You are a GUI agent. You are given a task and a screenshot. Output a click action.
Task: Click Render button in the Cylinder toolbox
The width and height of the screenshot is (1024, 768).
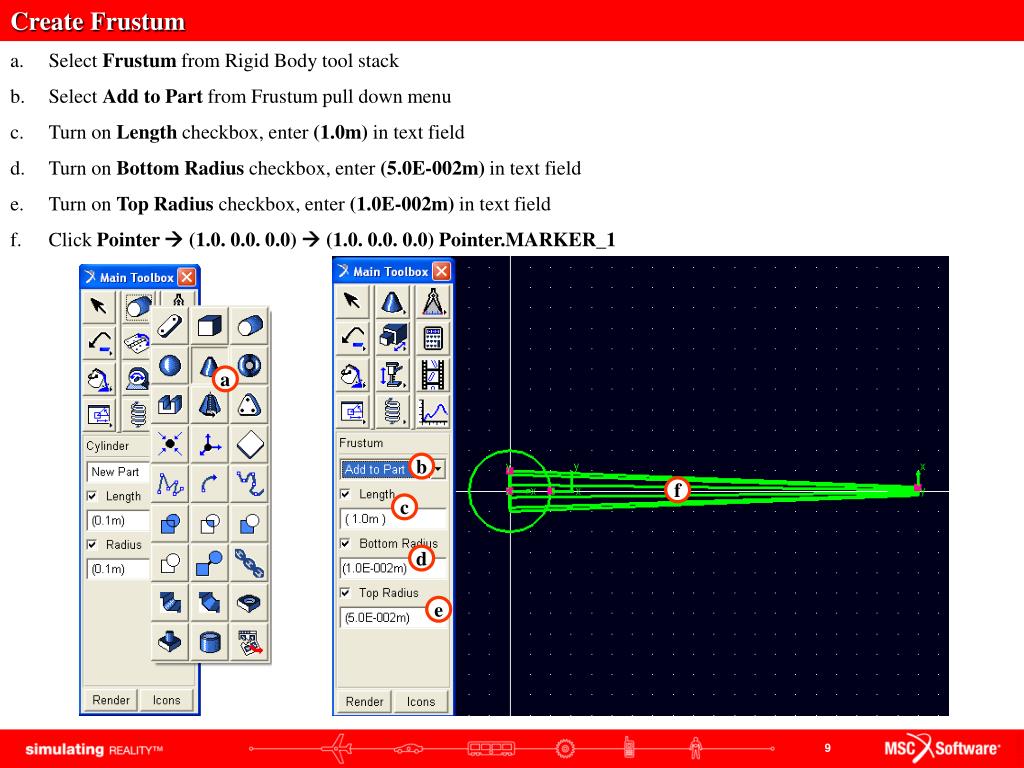[x=110, y=700]
